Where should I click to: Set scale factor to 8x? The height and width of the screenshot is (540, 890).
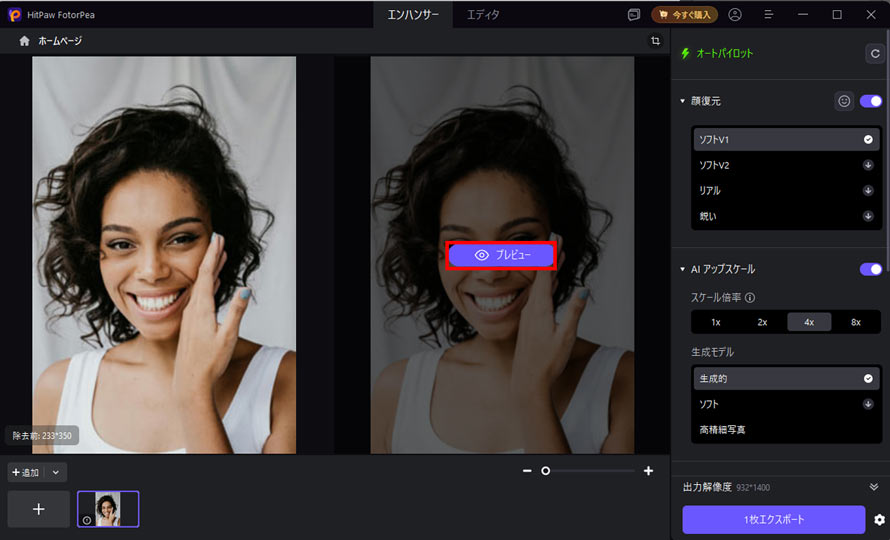(855, 323)
